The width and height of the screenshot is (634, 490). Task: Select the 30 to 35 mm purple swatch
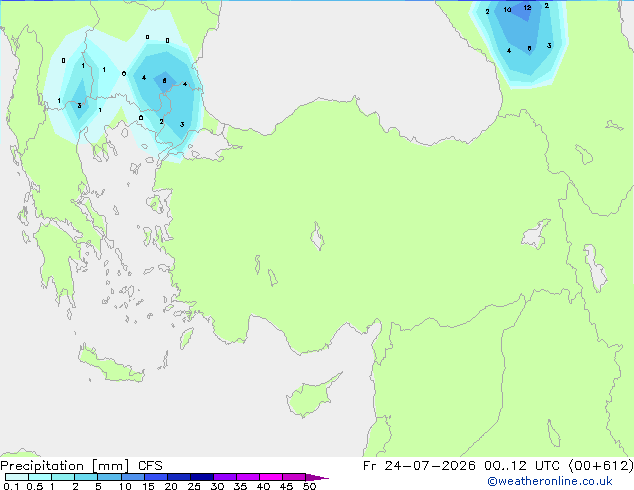(x=225, y=477)
